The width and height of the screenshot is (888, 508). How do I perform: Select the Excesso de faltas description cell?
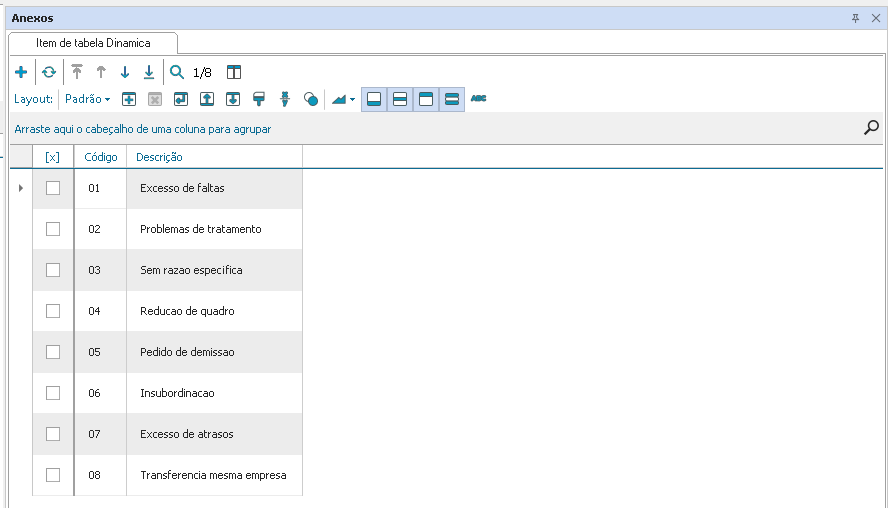click(x=215, y=188)
